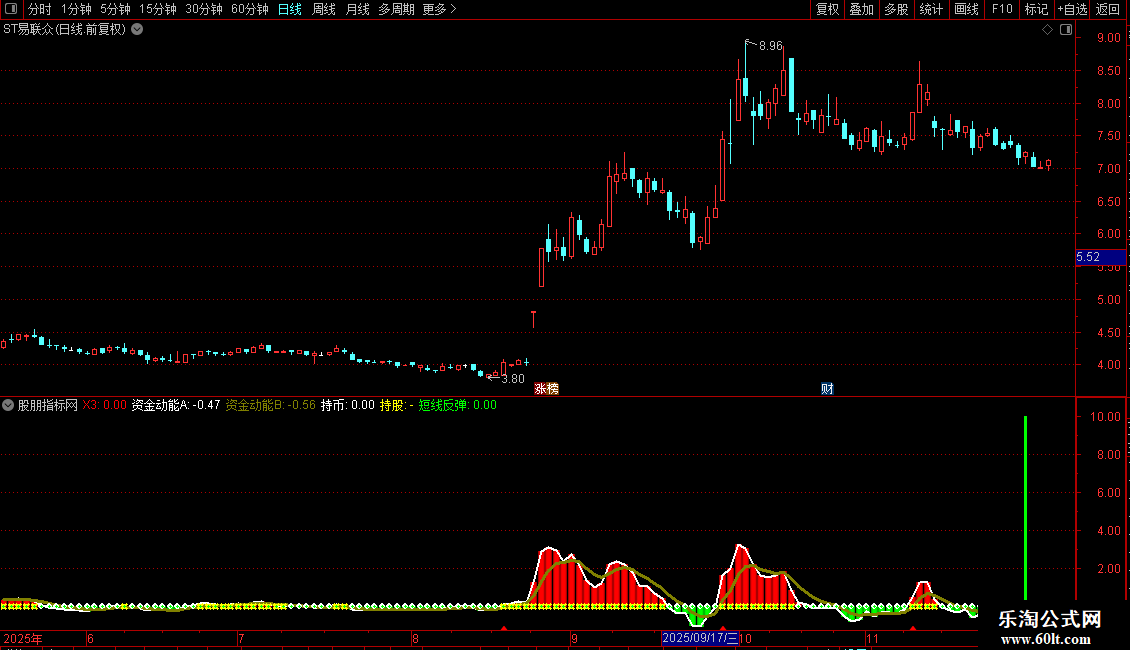Click the 持股: - value
The width and height of the screenshot is (1130, 650).
coord(396,405)
